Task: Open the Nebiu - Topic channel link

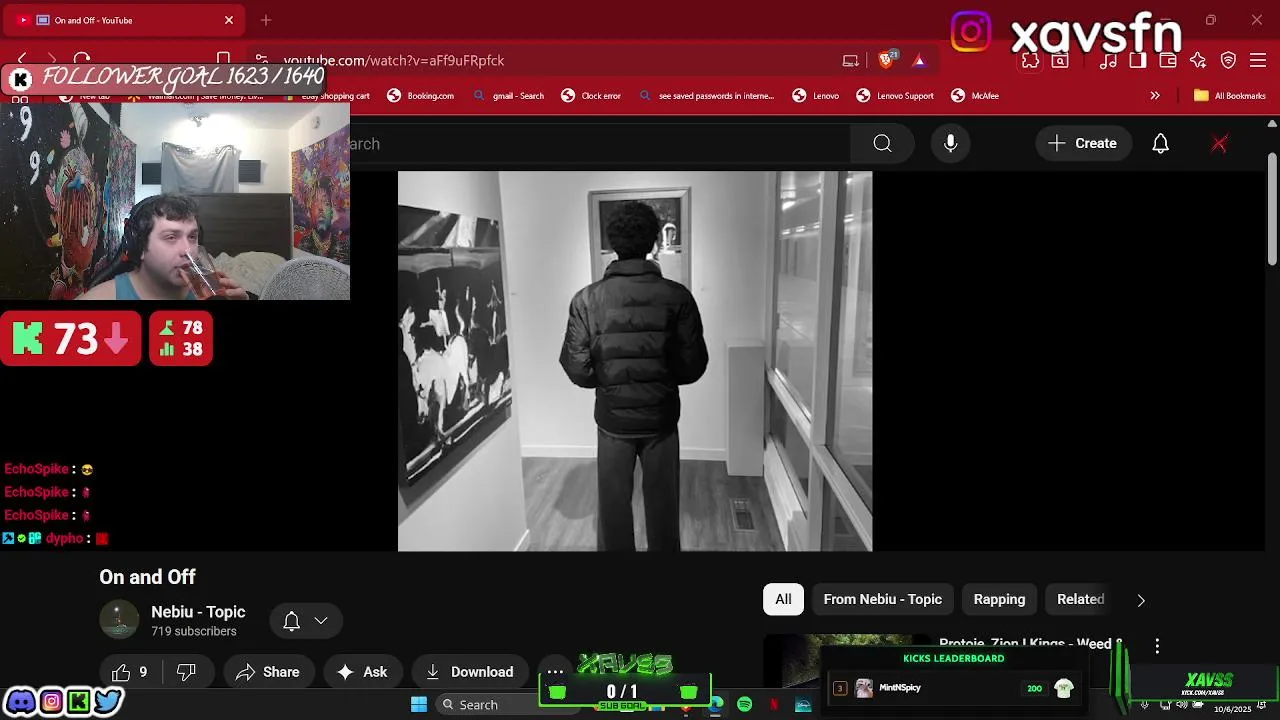Action: [198, 612]
